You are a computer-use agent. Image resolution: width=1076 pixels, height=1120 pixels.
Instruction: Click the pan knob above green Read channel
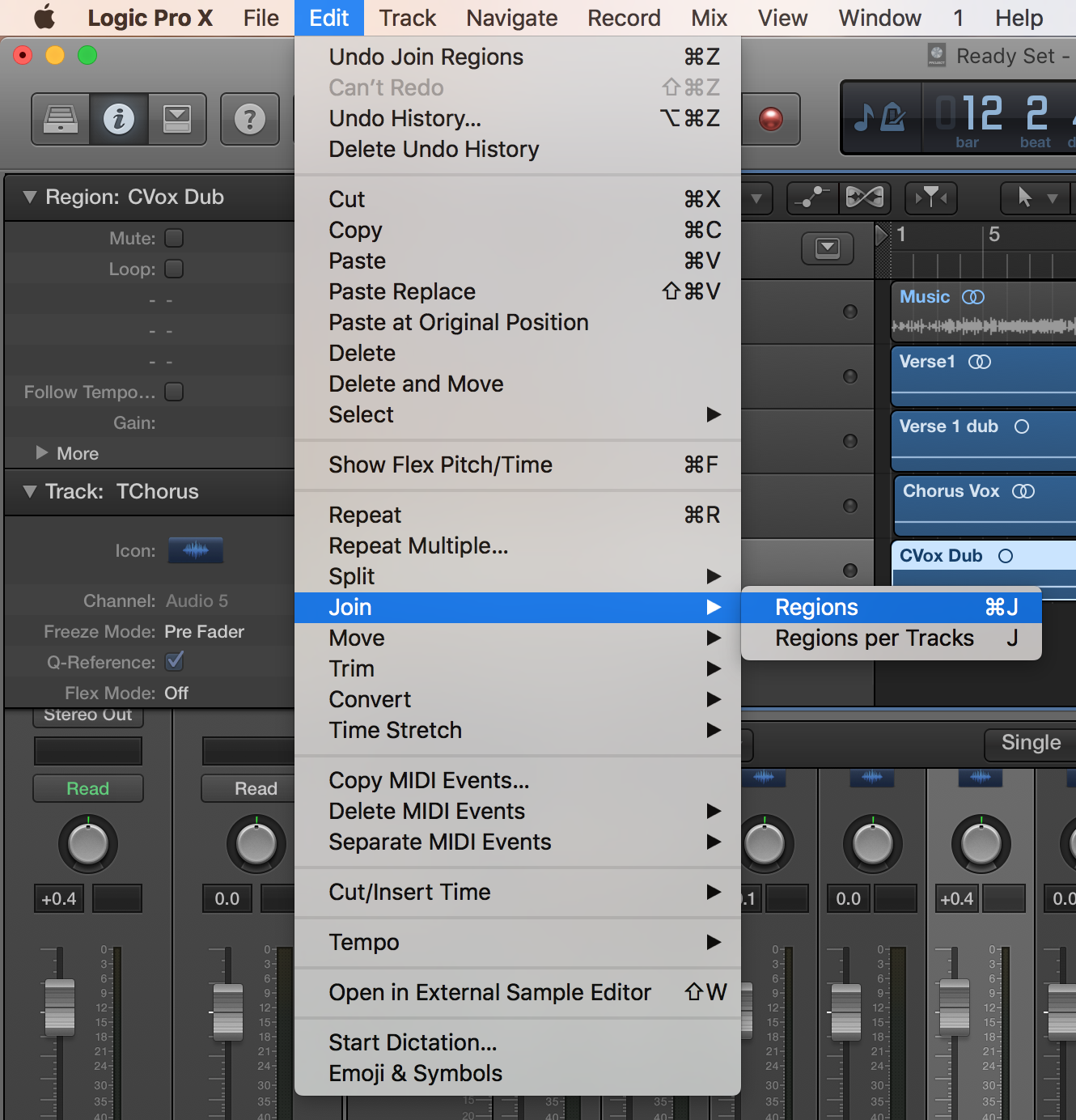pyautogui.click(x=88, y=844)
